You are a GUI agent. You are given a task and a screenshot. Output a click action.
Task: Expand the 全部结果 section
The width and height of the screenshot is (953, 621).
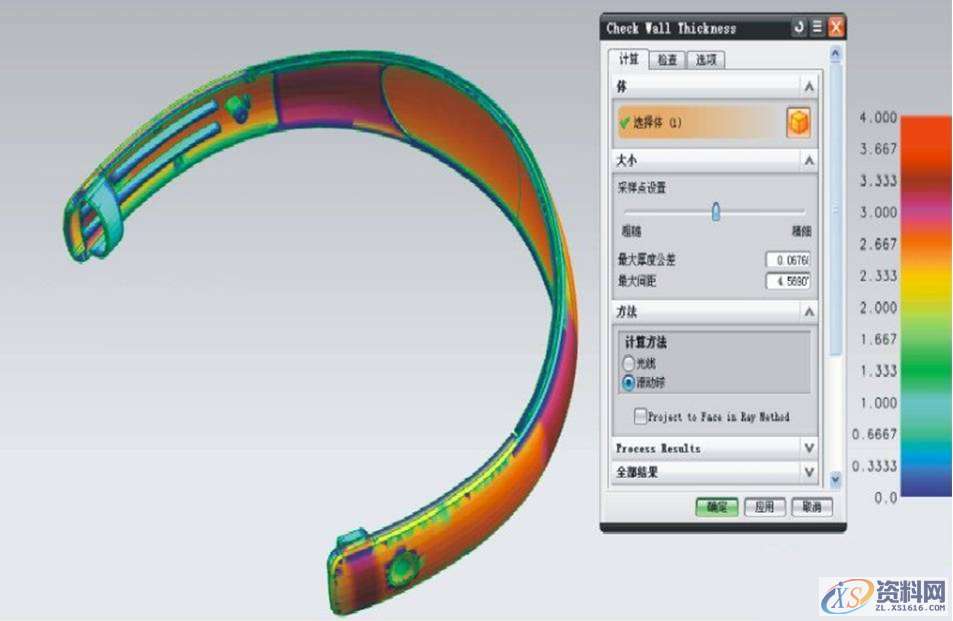tap(809, 471)
